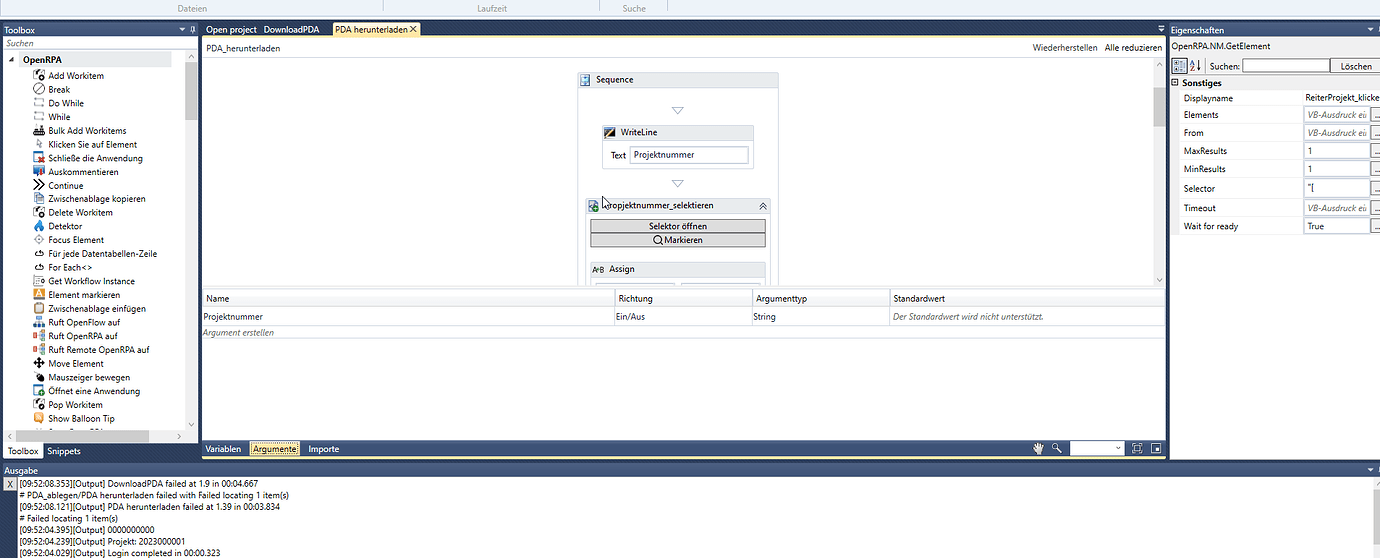The width and height of the screenshot is (1380, 558).
Task: Click the Detektor activity icon in toolbox
Action: click(39, 226)
